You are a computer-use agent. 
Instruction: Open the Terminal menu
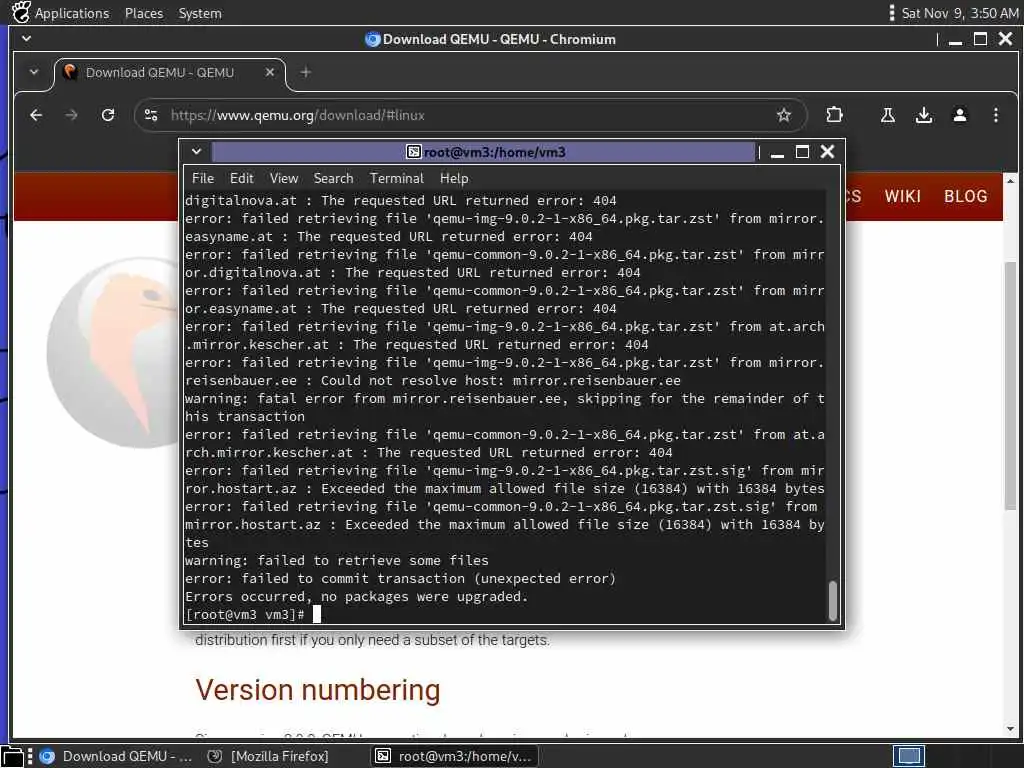pos(396,178)
